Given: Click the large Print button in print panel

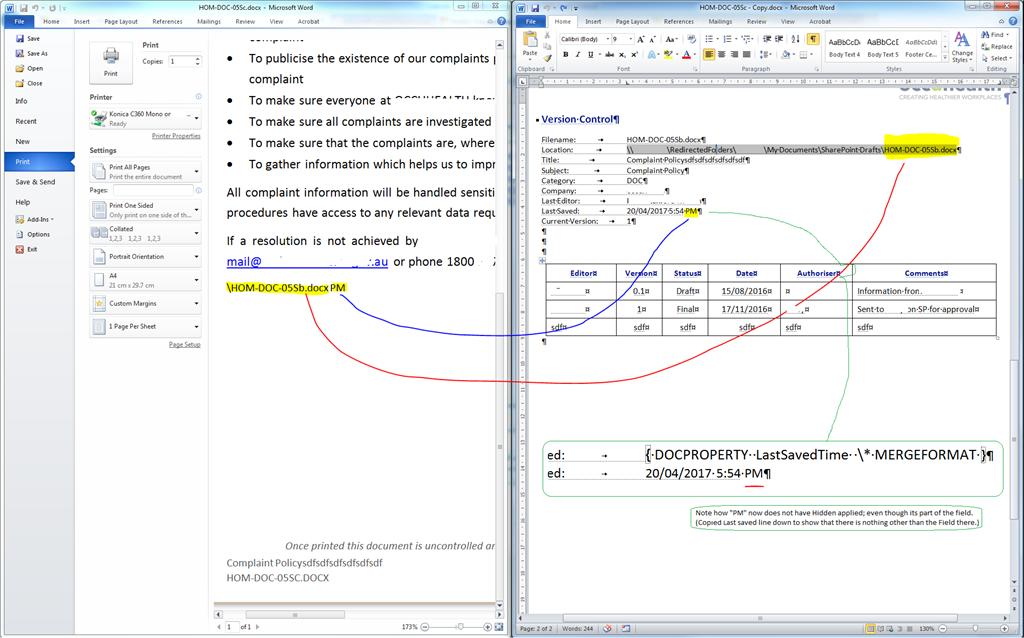Looking at the screenshot, I should [111, 63].
